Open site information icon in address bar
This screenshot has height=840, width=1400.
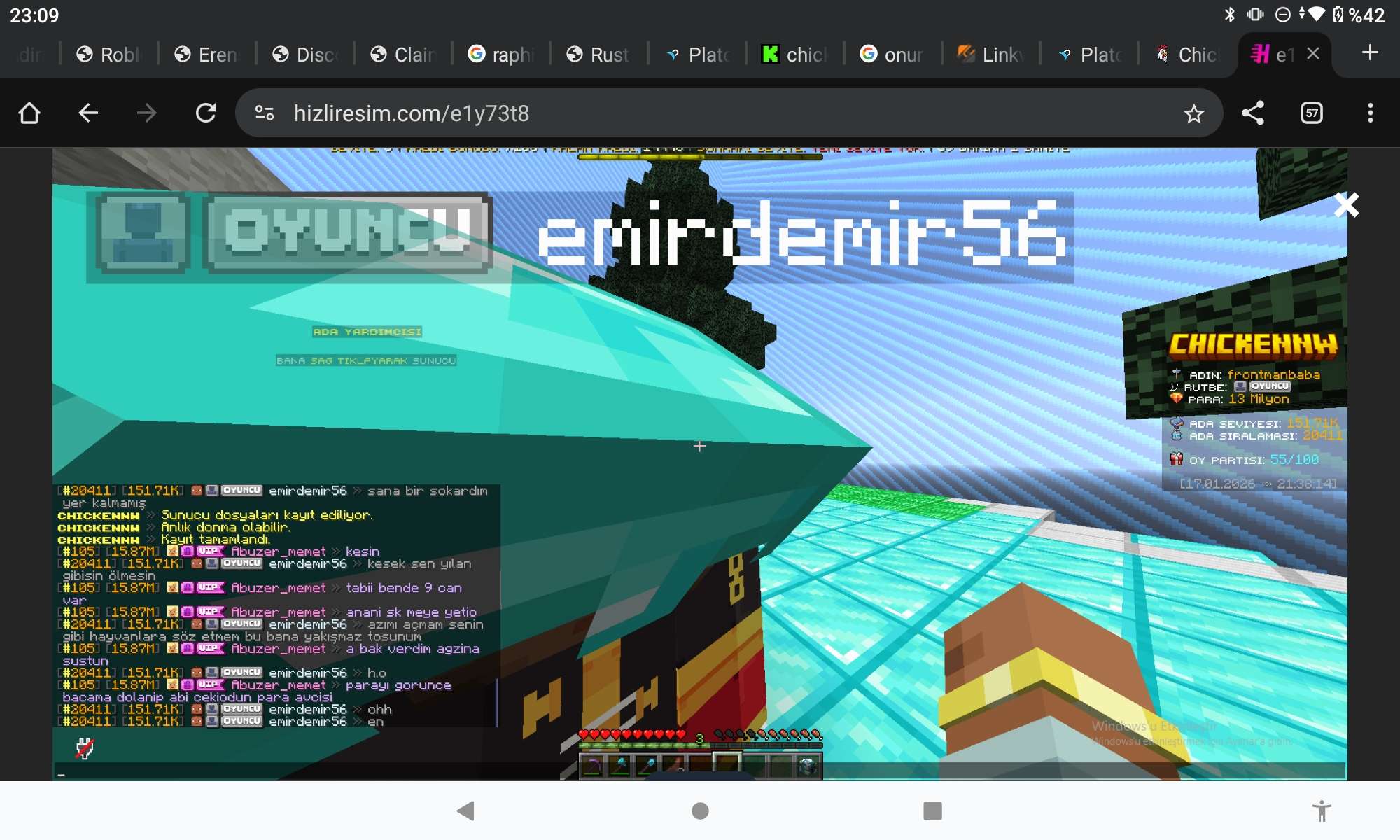point(265,113)
